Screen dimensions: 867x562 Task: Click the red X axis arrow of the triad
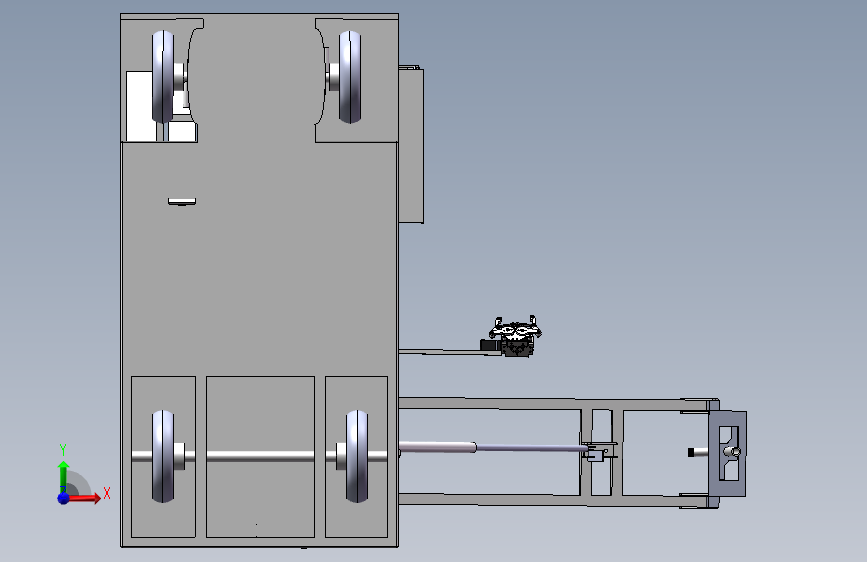click(x=86, y=498)
